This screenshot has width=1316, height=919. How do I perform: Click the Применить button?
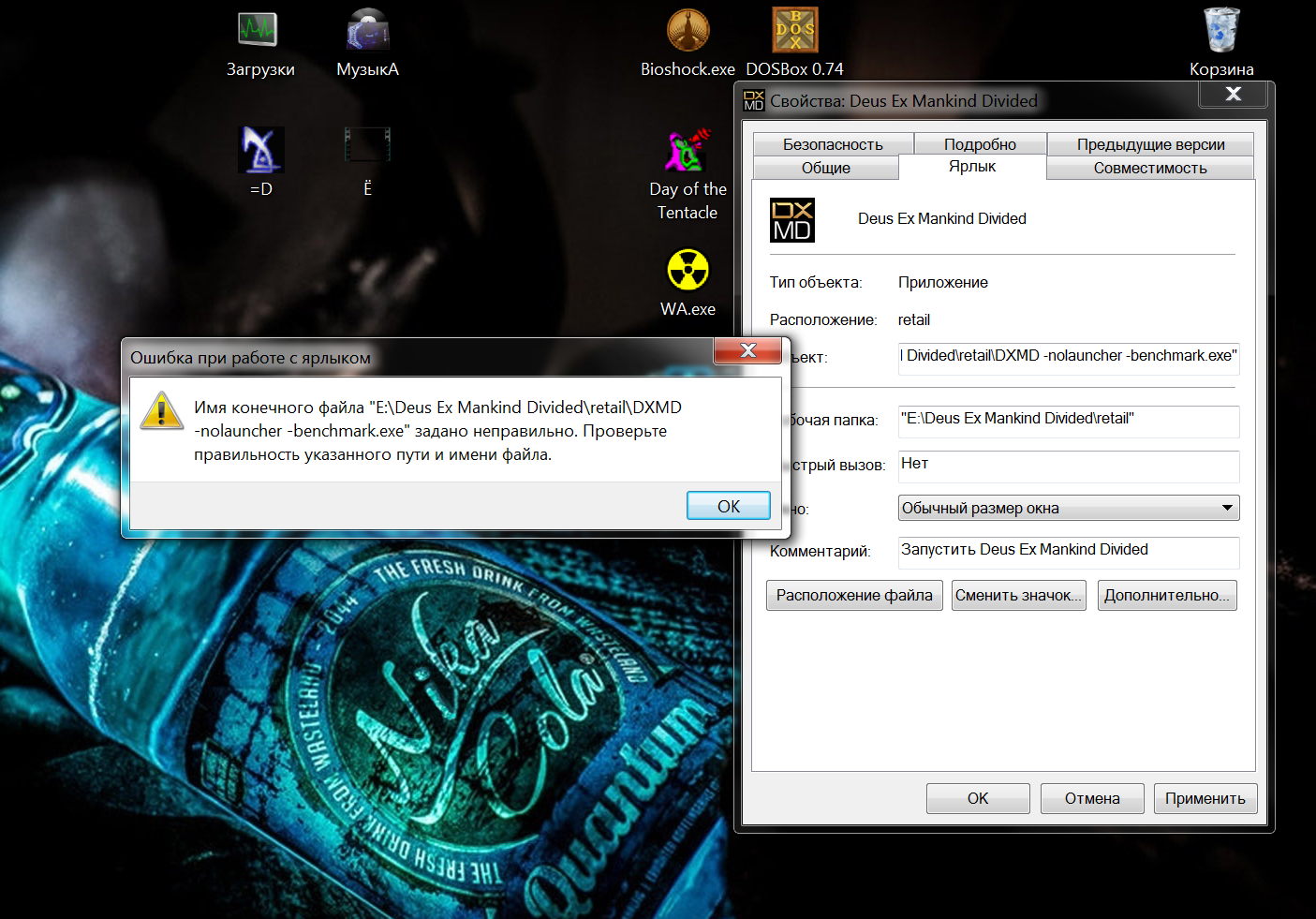(1205, 798)
